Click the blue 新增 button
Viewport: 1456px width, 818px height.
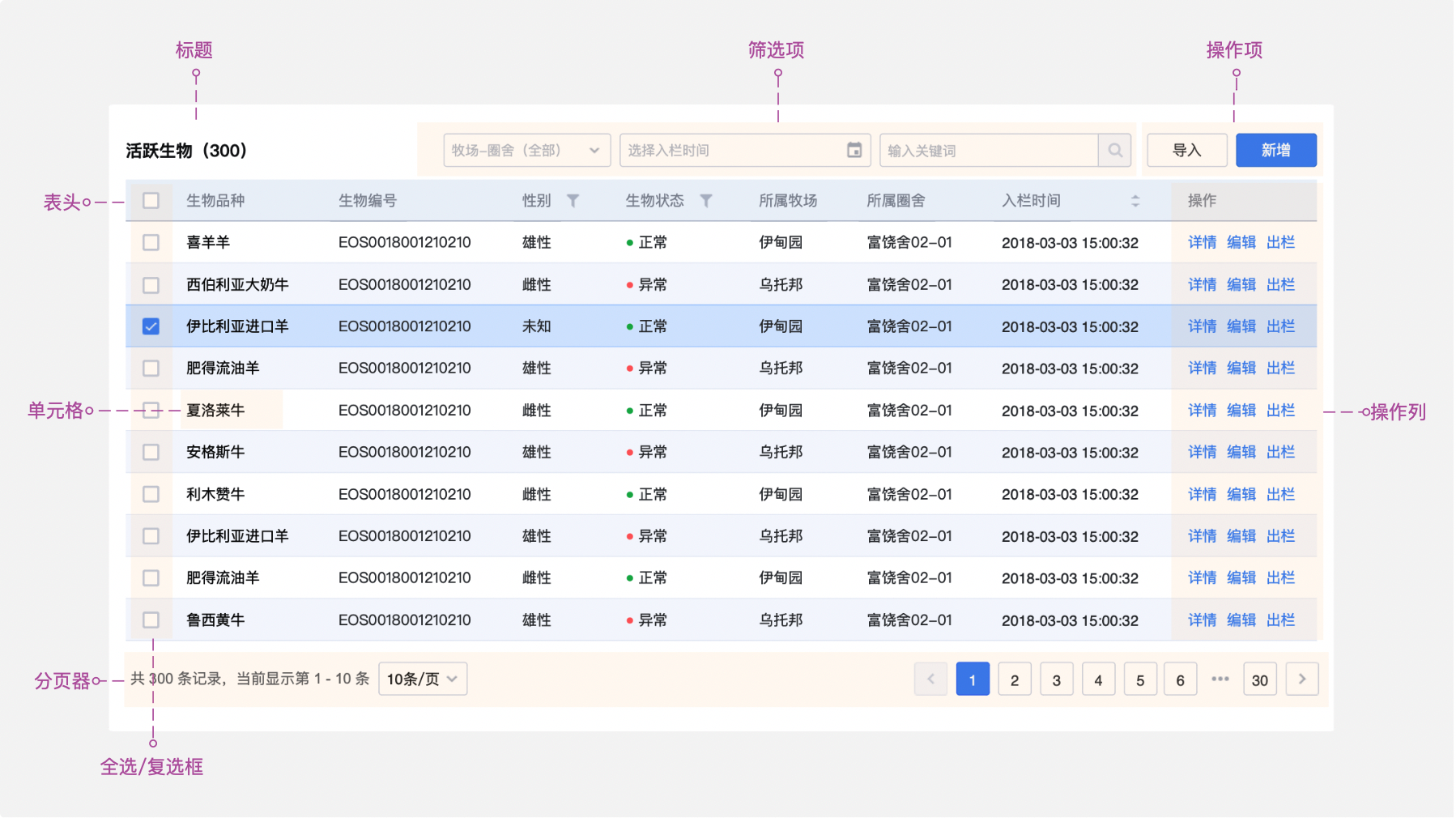1275,151
